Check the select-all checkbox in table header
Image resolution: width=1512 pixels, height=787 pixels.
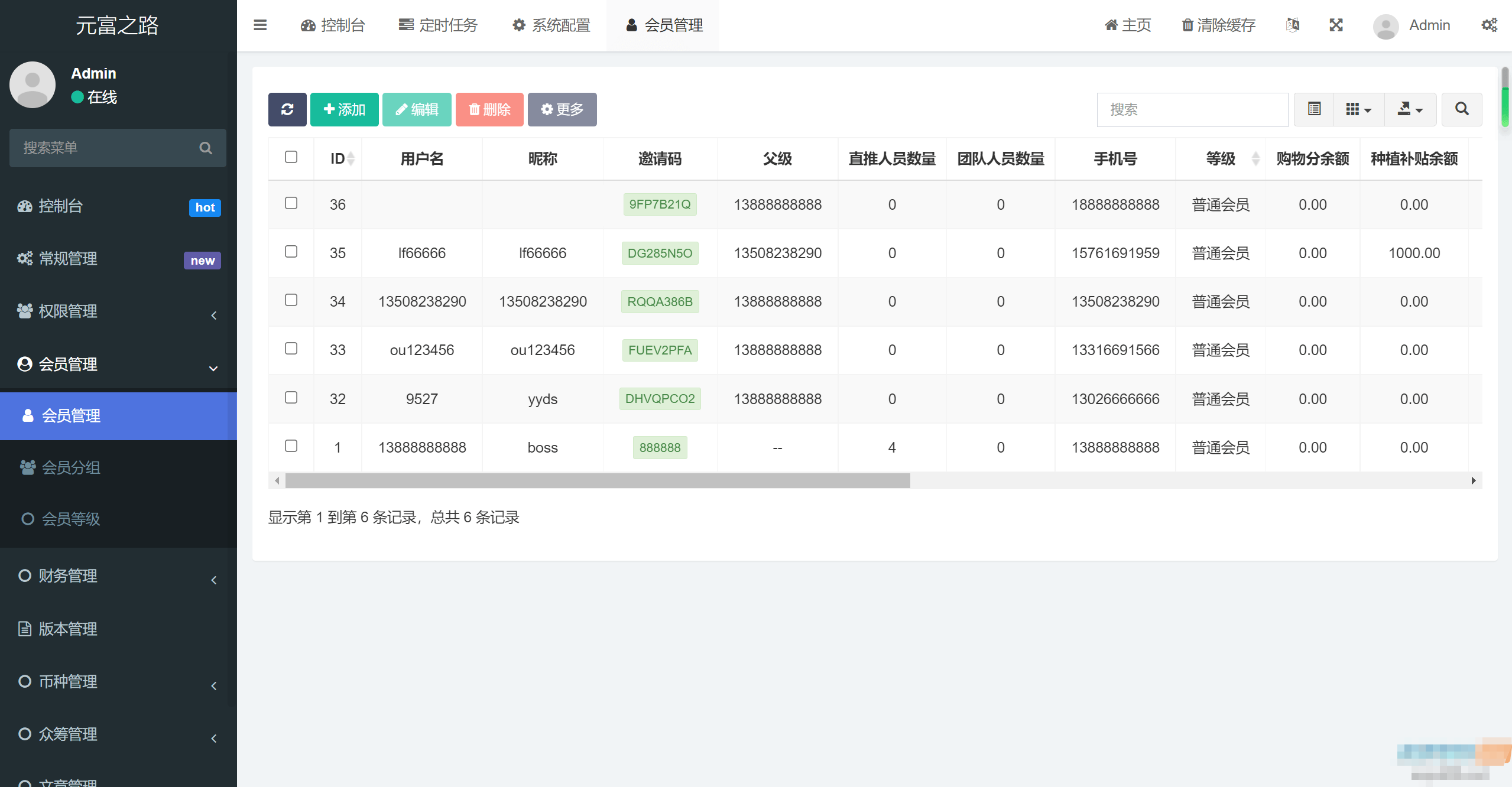(x=291, y=157)
